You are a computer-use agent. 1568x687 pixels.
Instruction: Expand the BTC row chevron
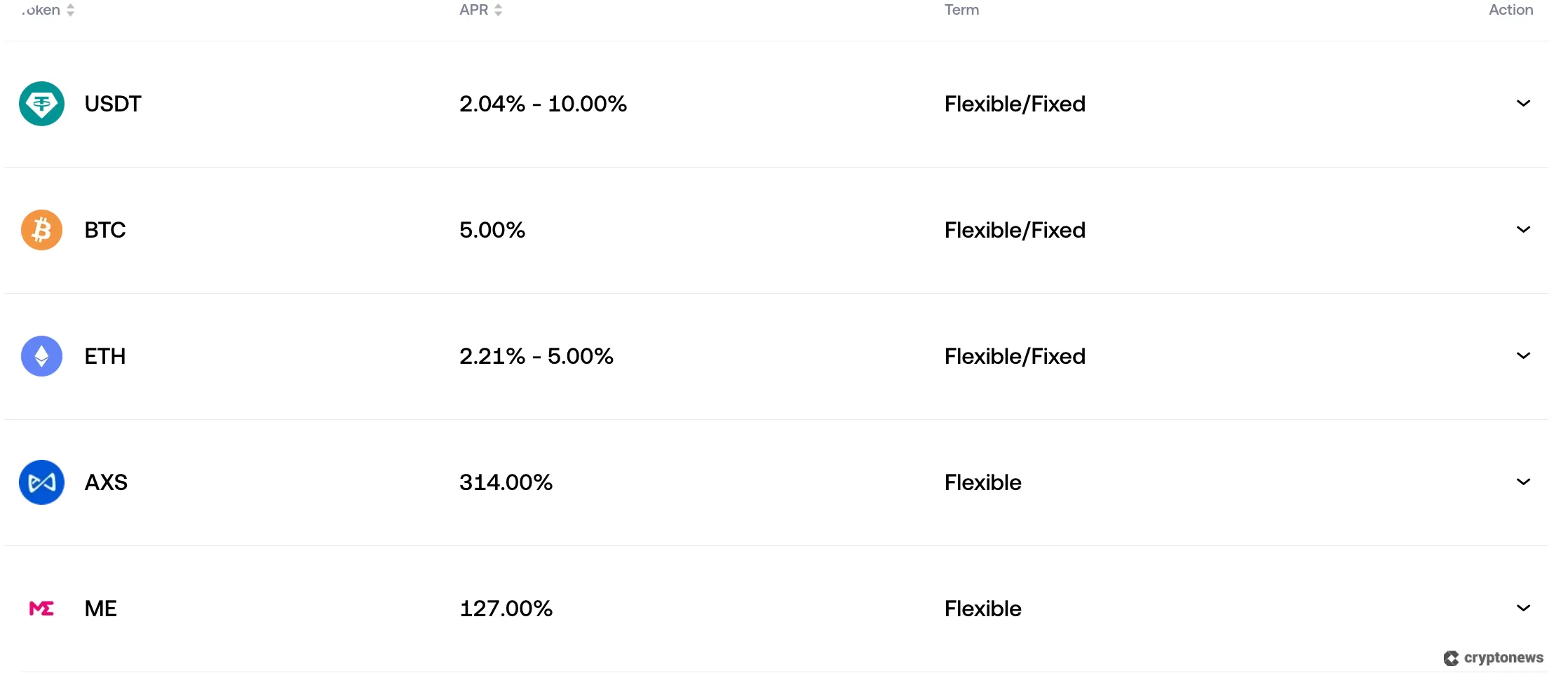click(1523, 230)
